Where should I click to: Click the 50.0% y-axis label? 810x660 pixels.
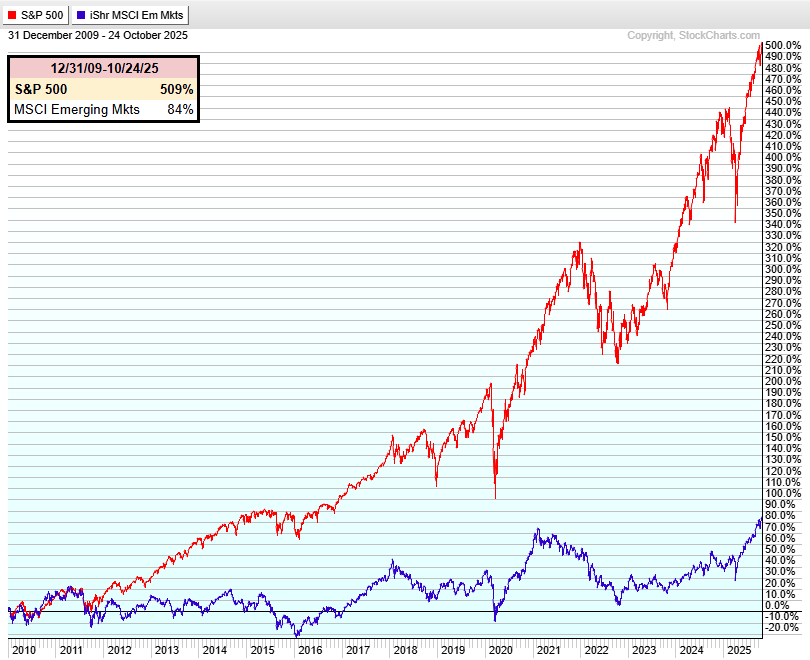pyautogui.click(x=780, y=549)
